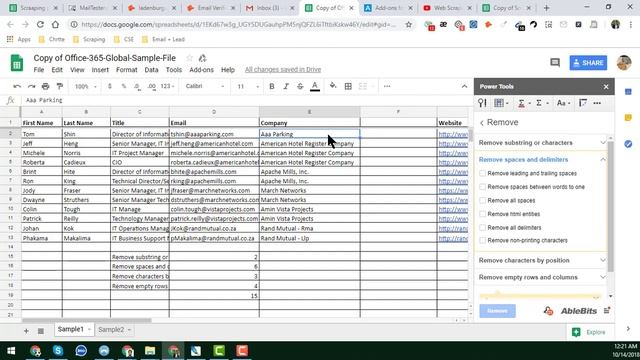
Task: Select the Company header cell
Action: (309, 123)
